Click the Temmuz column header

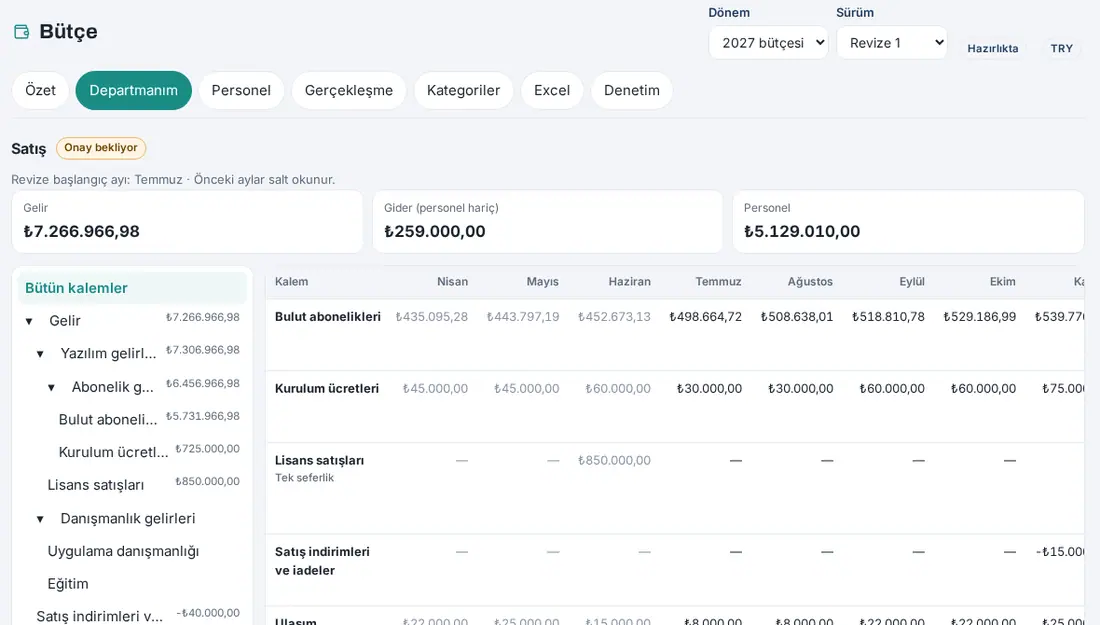(x=718, y=282)
